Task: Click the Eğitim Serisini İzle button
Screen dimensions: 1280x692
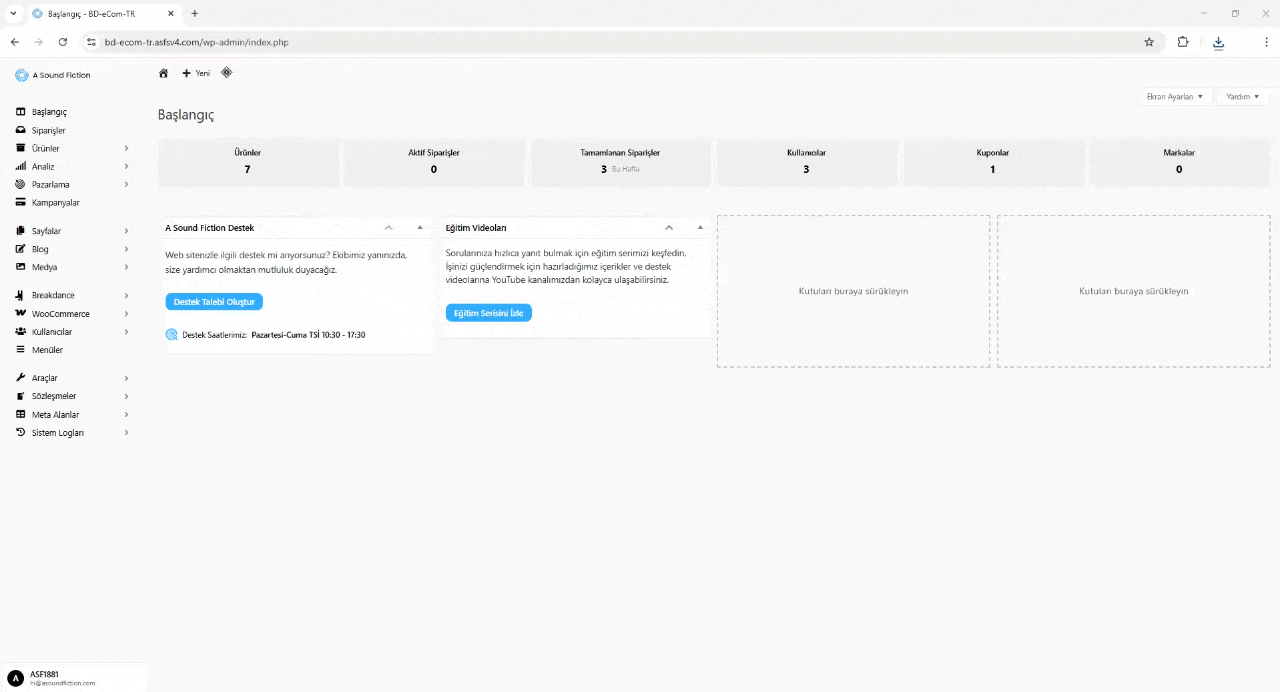Action: point(488,312)
